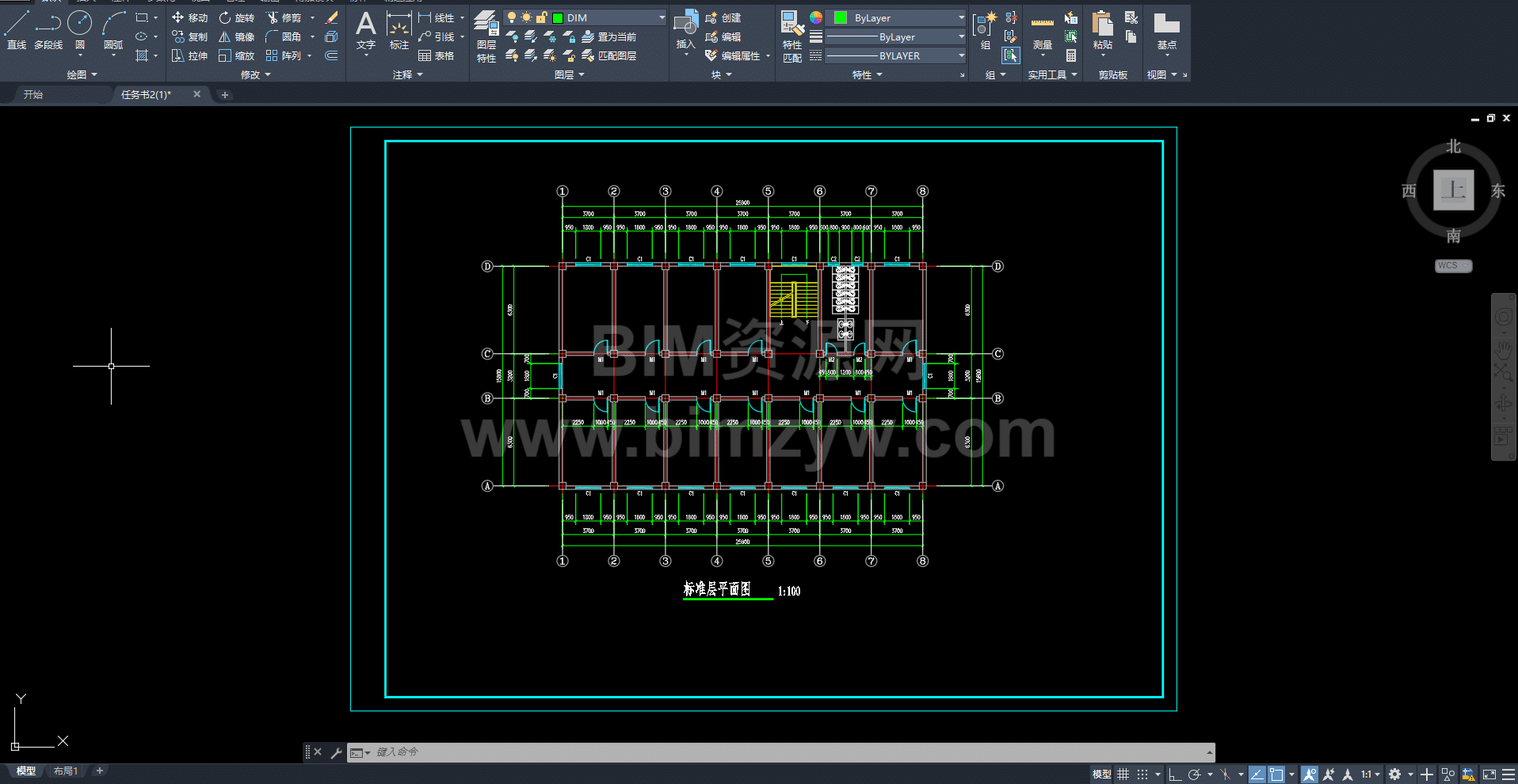Select the Circle (圆) tool
The height and width of the screenshot is (784, 1518).
pyautogui.click(x=80, y=30)
